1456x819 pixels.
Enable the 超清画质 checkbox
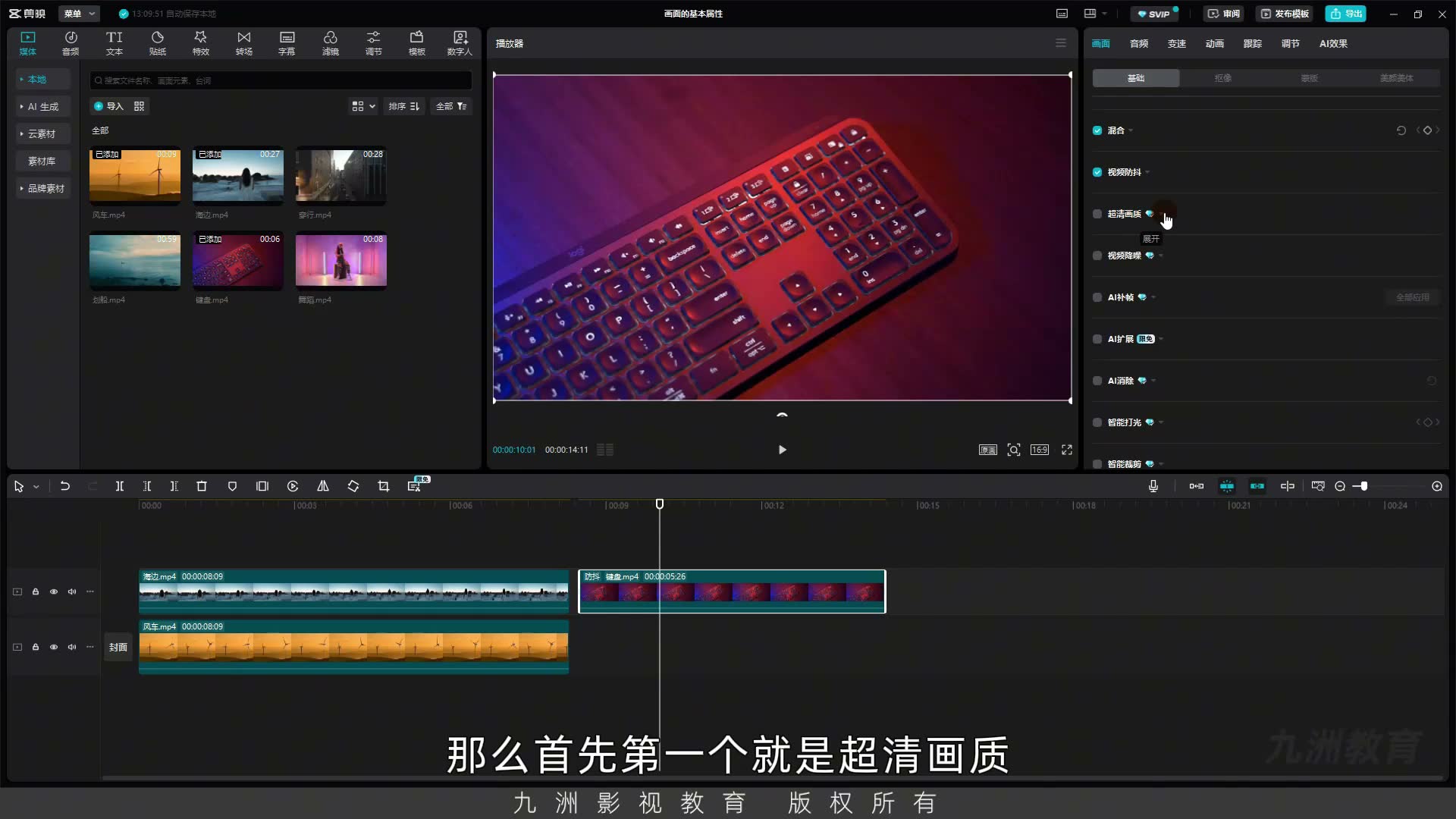coord(1097,214)
